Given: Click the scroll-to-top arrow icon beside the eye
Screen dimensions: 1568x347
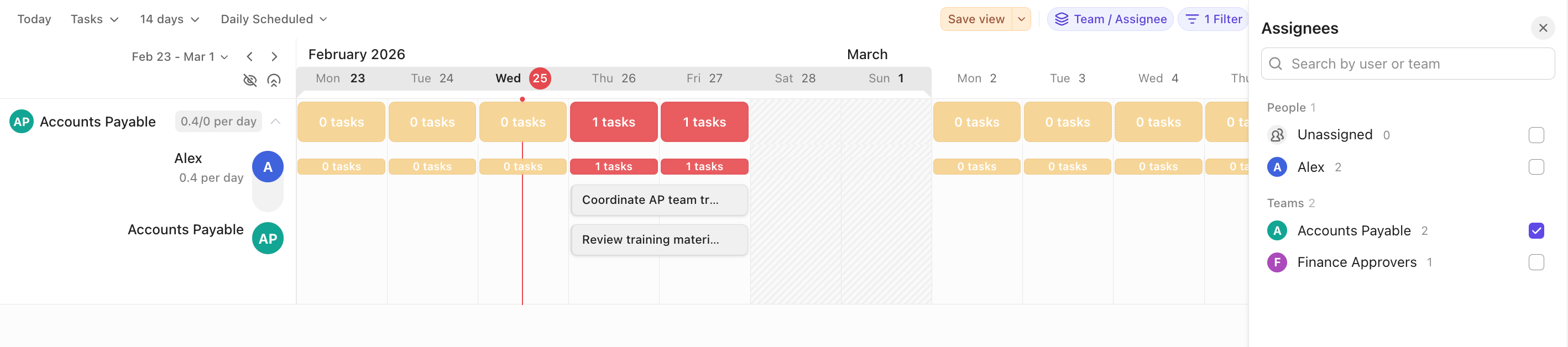Looking at the screenshot, I should pyautogui.click(x=275, y=80).
